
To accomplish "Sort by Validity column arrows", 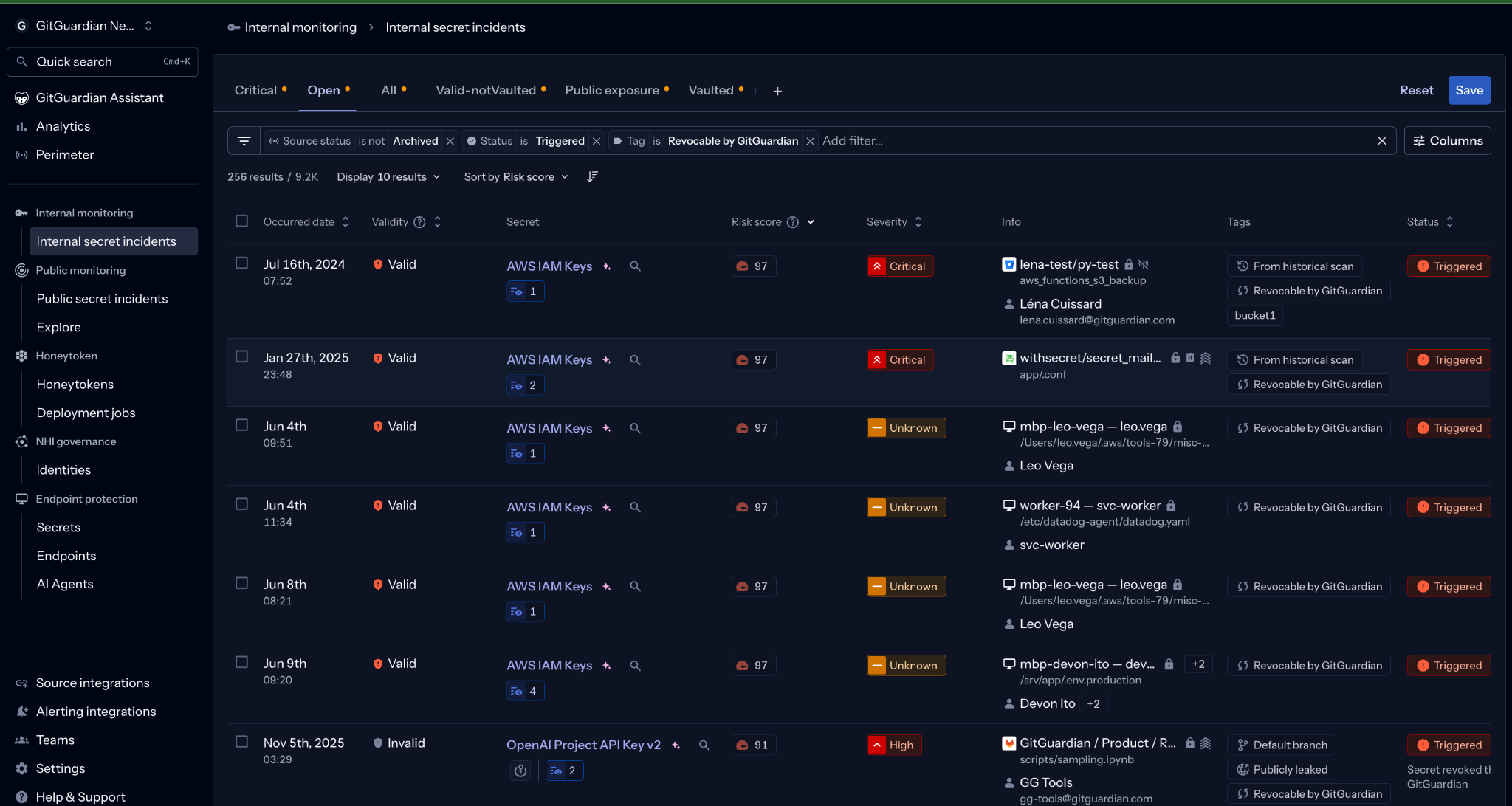I will point(438,222).
